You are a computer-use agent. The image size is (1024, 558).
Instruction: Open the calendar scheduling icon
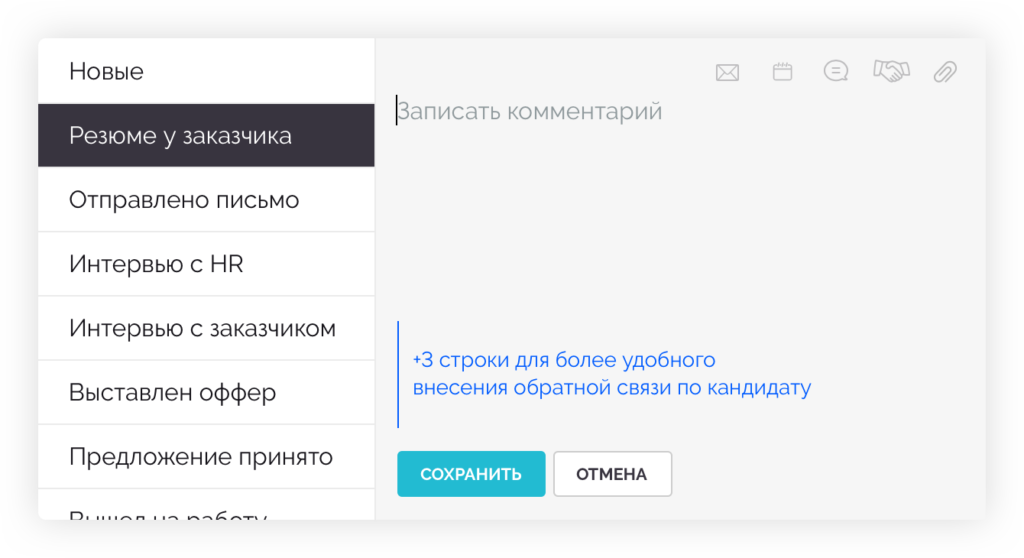(x=782, y=71)
